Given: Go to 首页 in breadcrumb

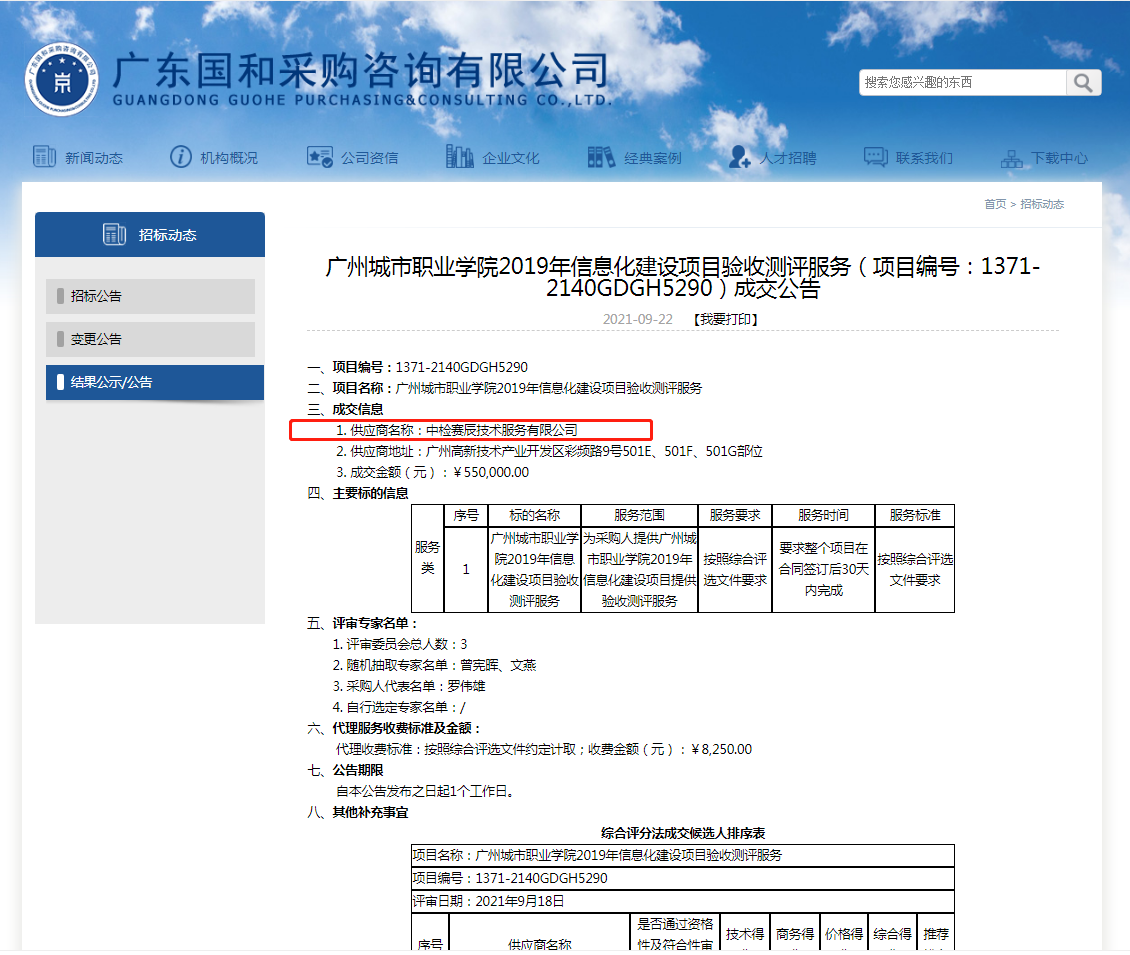Looking at the screenshot, I should (x=995, y=204).
